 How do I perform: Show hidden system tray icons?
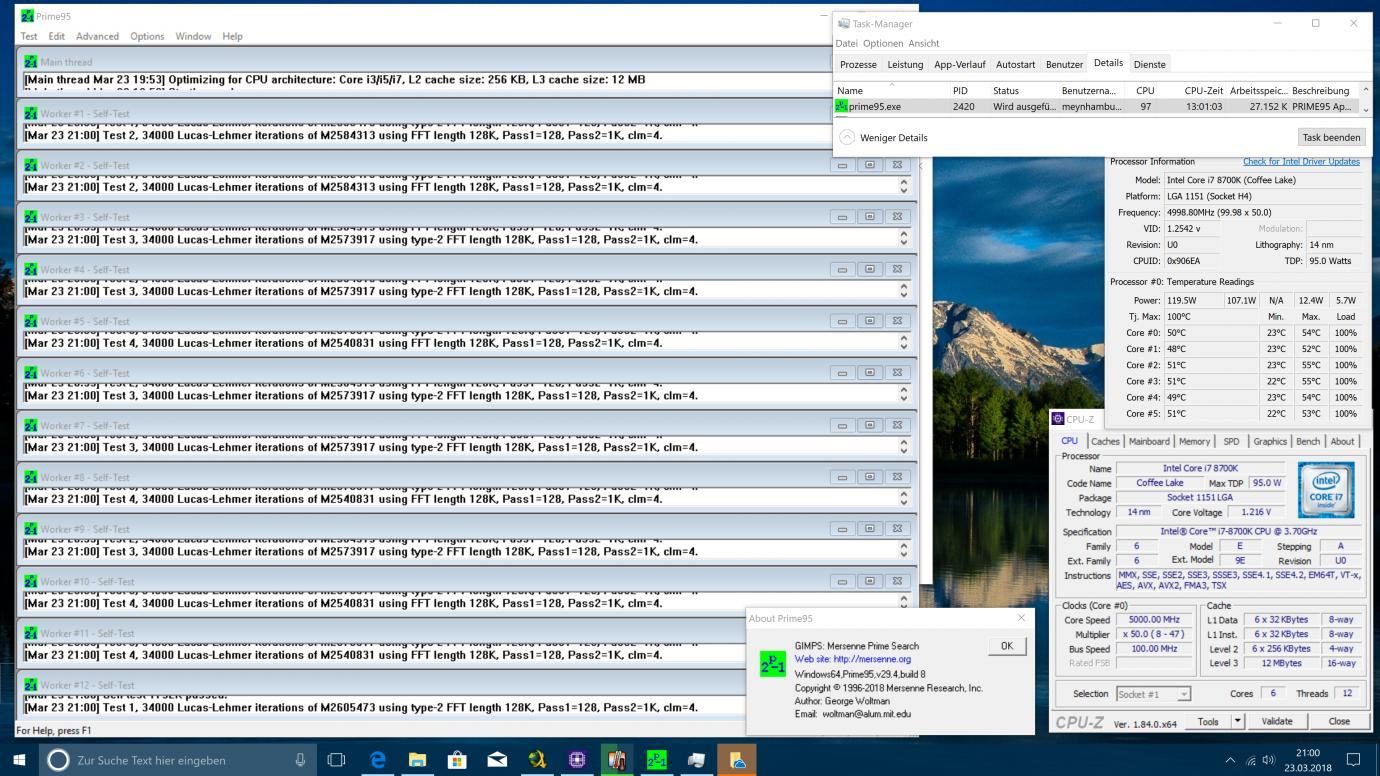(1230, 760)
